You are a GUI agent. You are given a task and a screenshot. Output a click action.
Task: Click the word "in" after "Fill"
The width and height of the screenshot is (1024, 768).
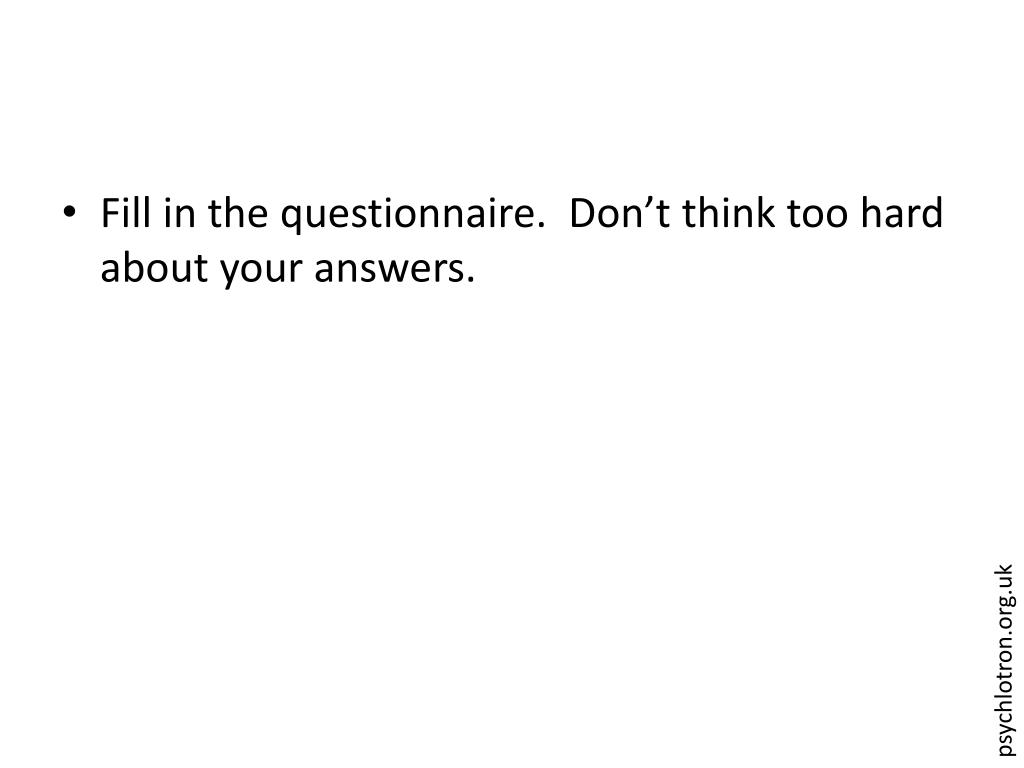(180, 212)
